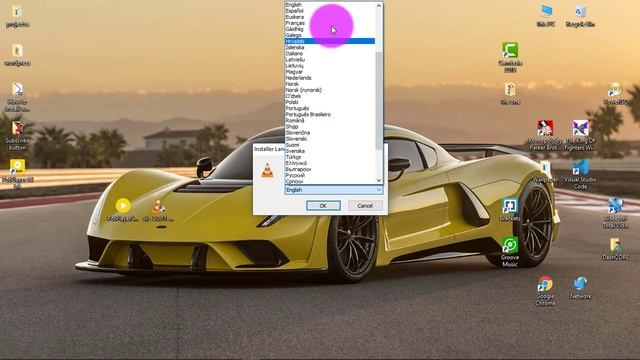The height and width of the screenshot is (360, 640).
Task: Launch Camtasia 2019 from the desktop
Action: (510, 56)
